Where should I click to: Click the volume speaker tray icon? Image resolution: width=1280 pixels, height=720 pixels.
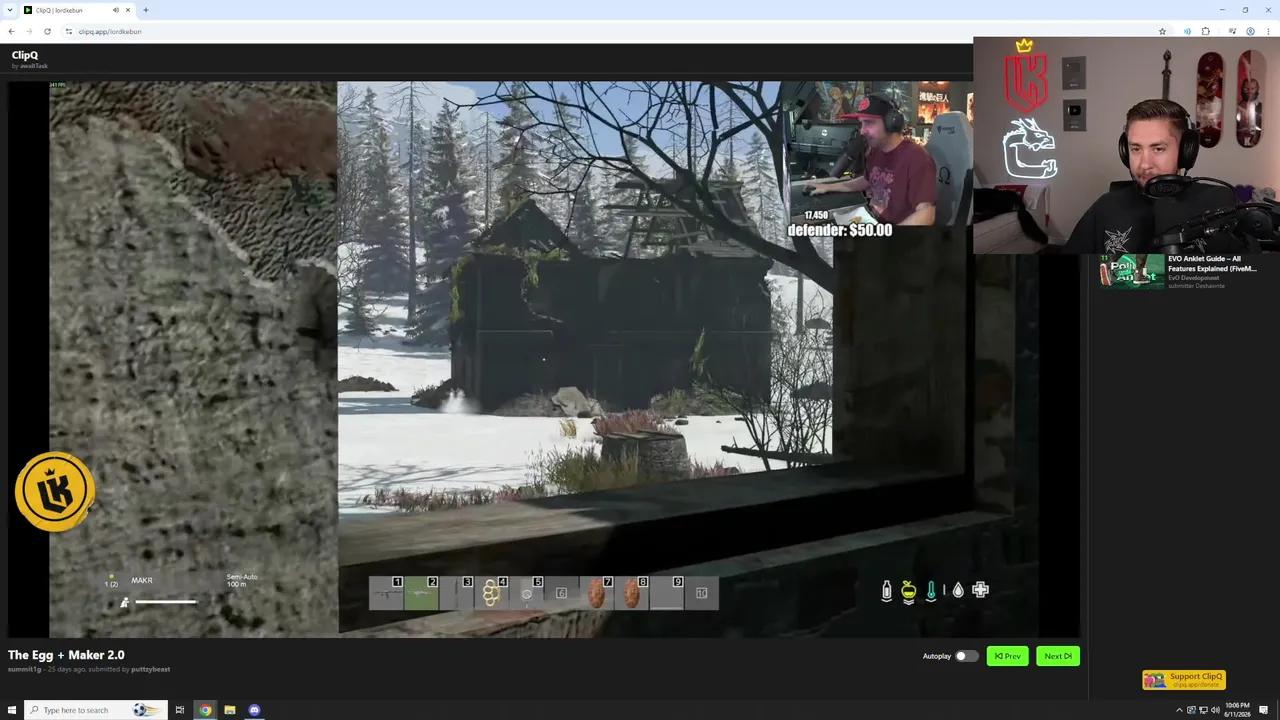[x=1215, y=710]
